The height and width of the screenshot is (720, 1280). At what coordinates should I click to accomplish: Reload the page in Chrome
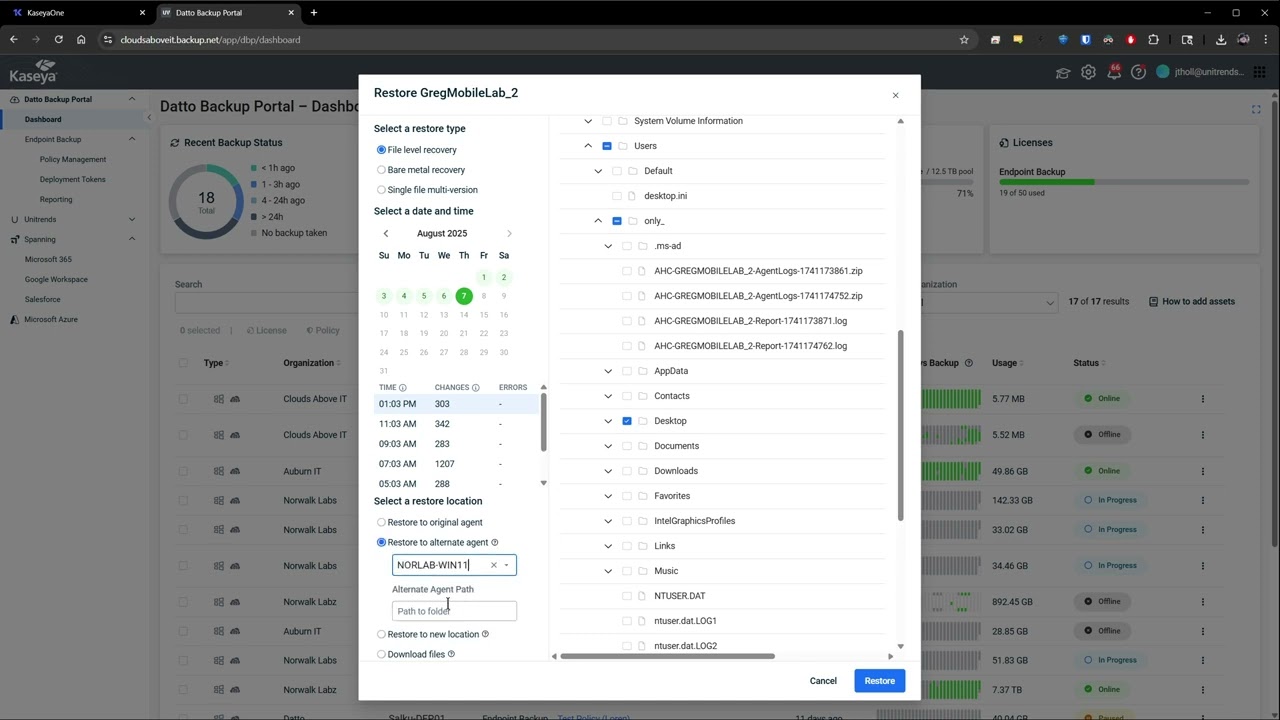(58, 40)
